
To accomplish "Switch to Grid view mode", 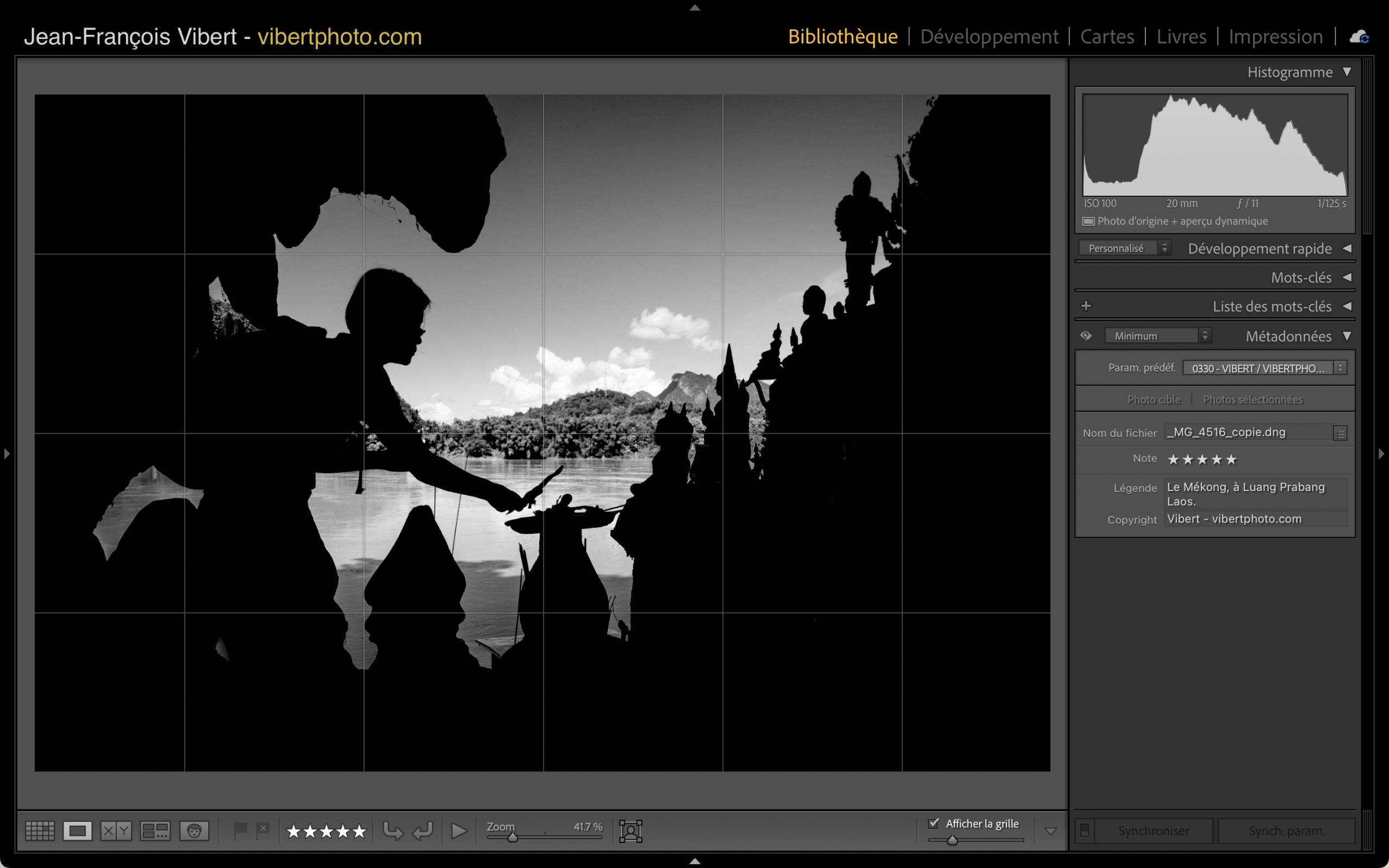I will [x=40, y=831].
